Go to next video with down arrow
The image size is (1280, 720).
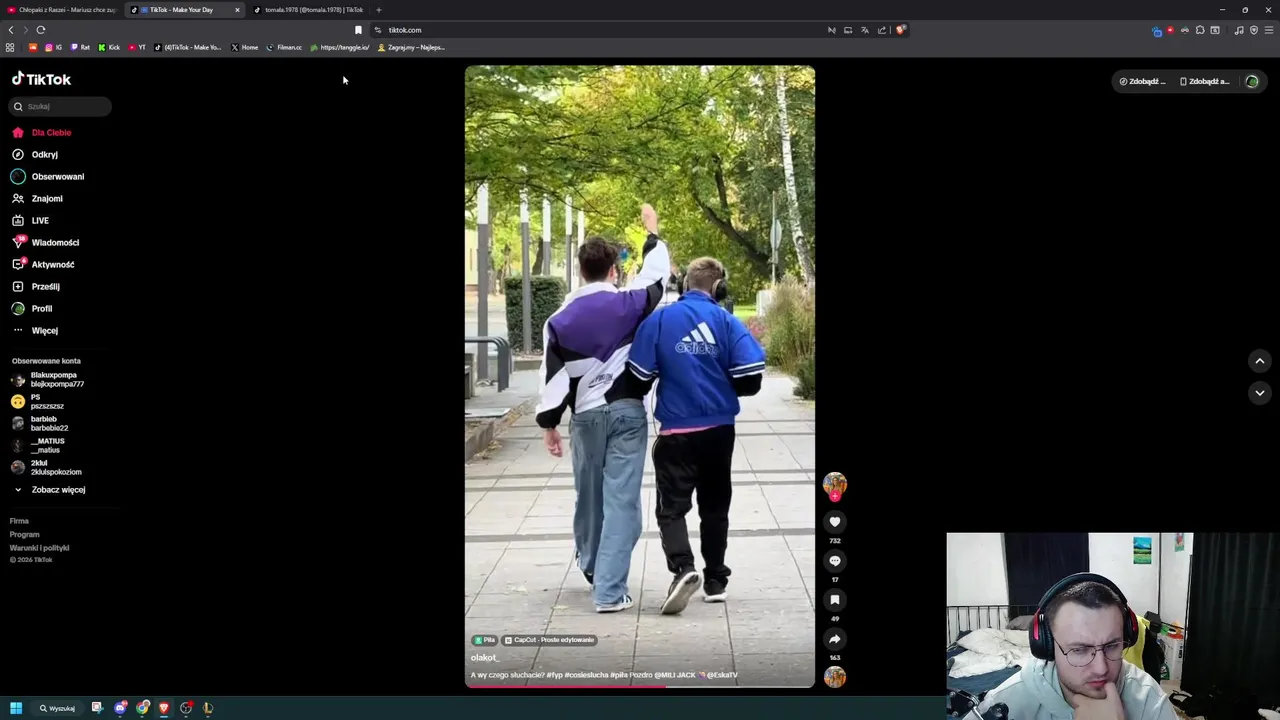pyautogui.click(x=1259, y=393)
